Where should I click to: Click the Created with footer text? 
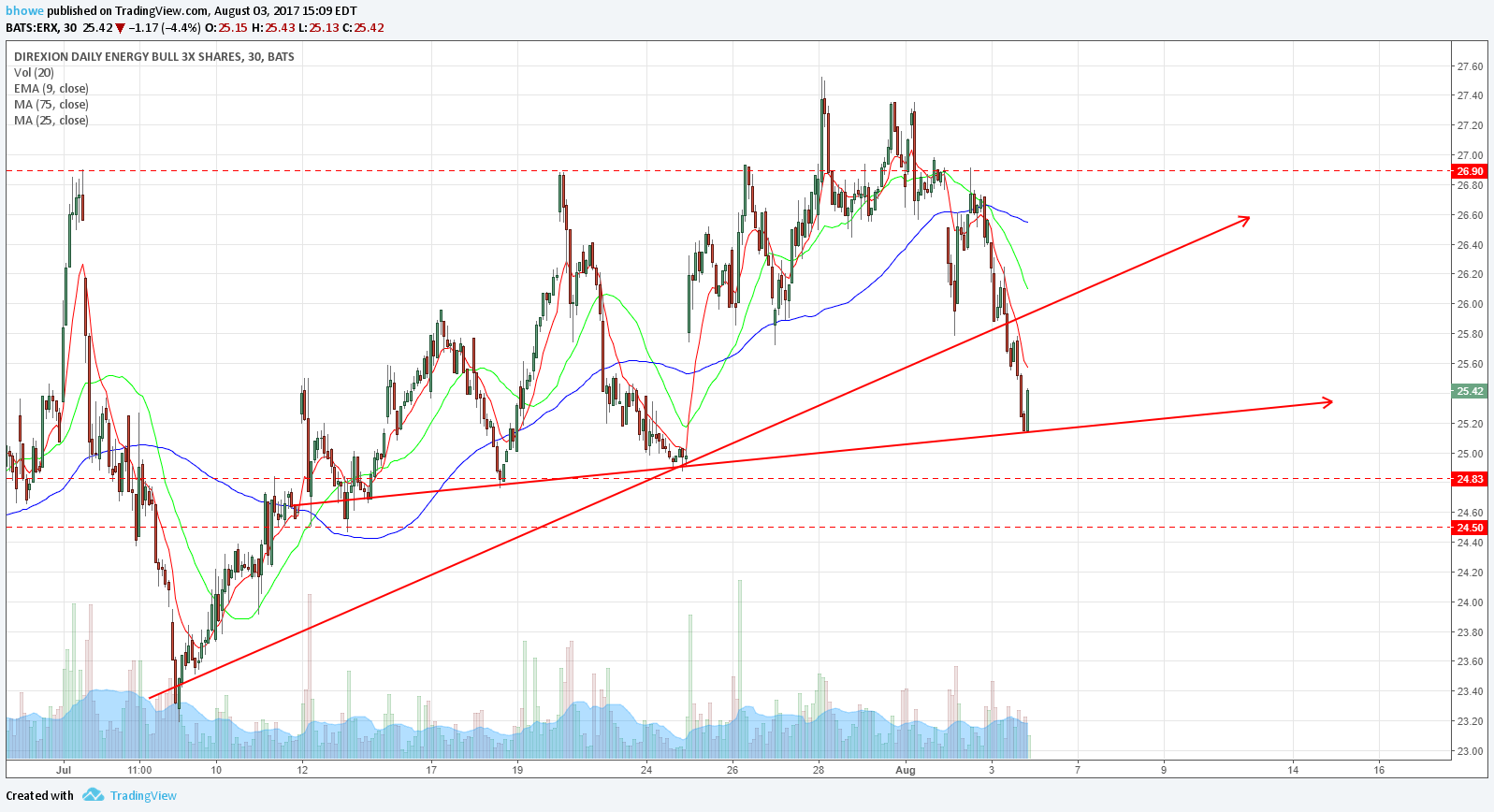click(x=40, y=795)
